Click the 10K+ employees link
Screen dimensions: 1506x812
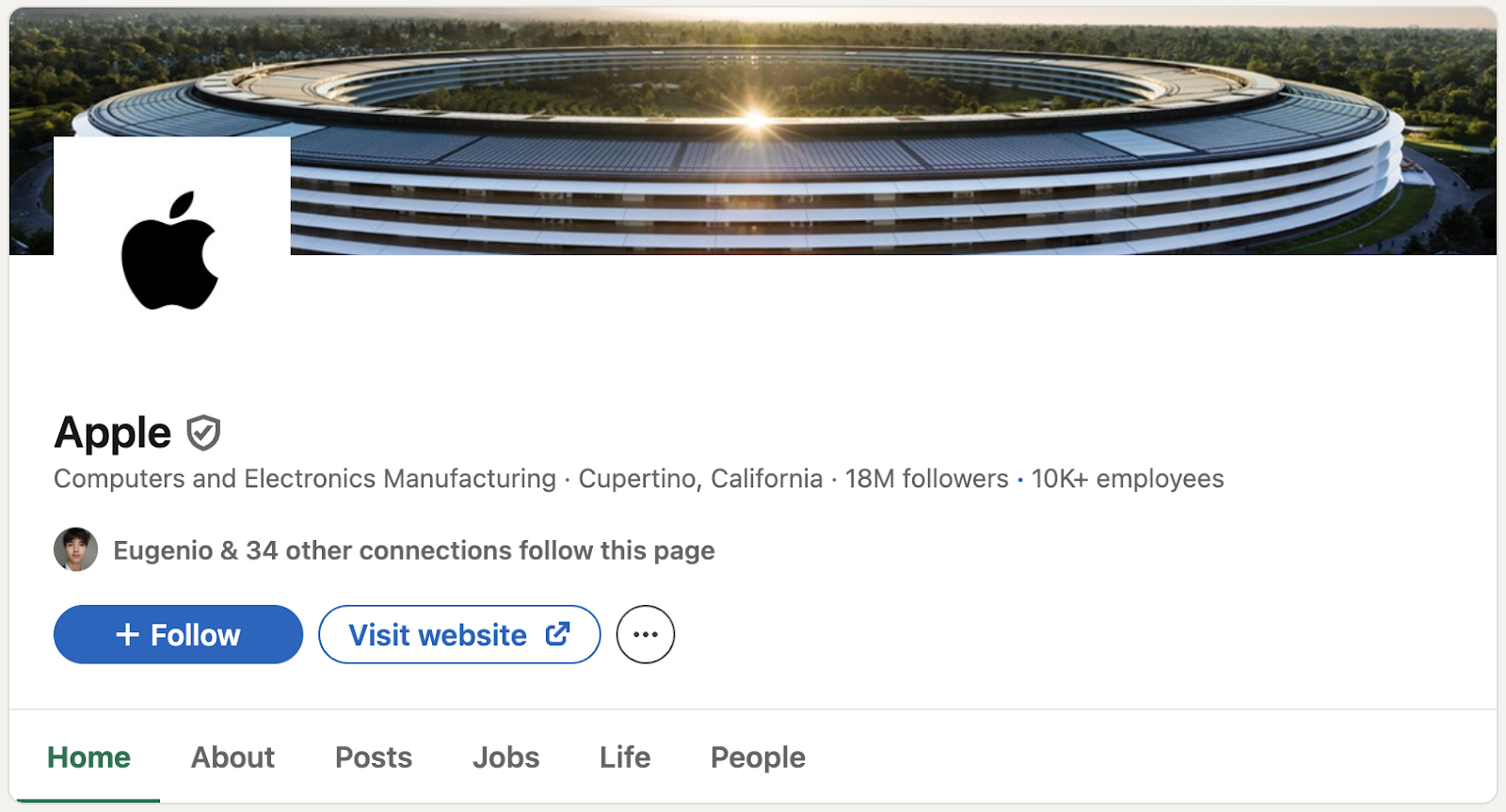[1128, 479]
